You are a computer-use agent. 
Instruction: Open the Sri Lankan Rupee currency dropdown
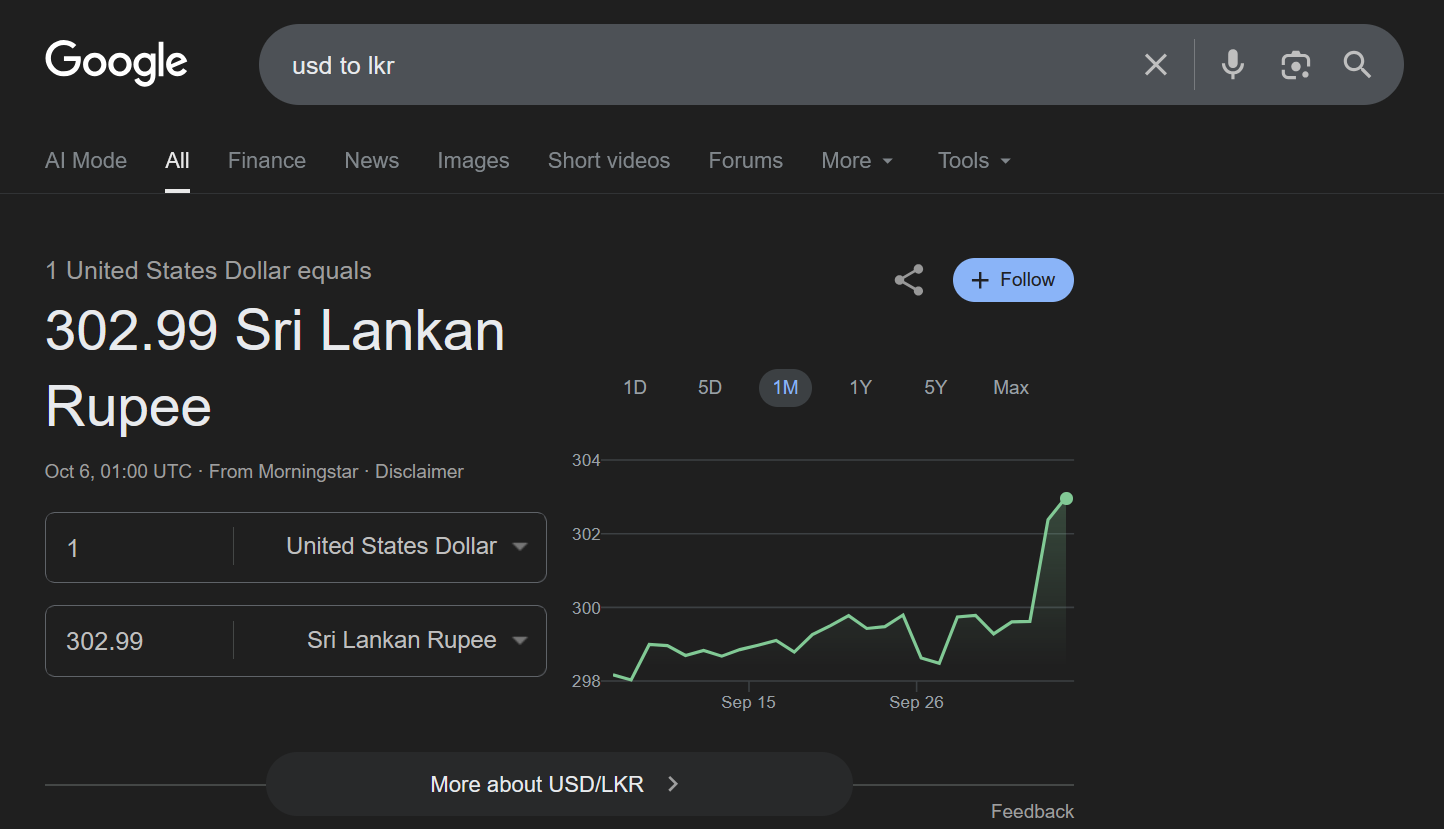click(416, 640)
